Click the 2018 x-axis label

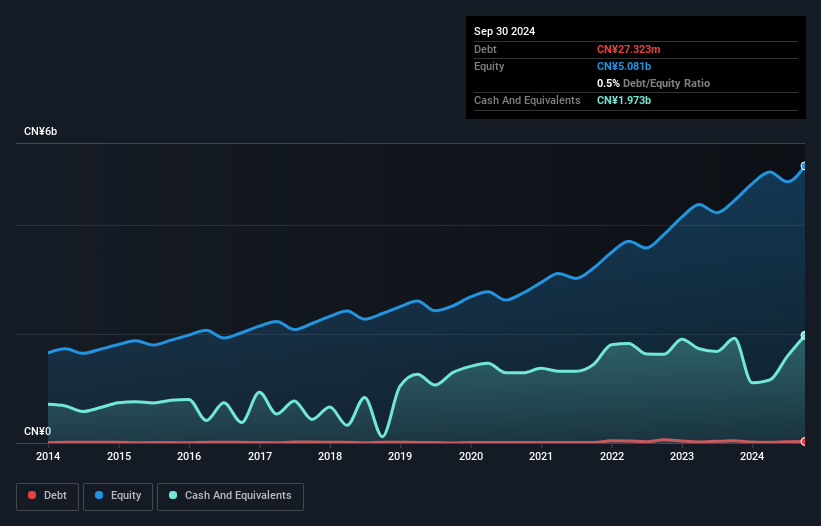(330, 456)
